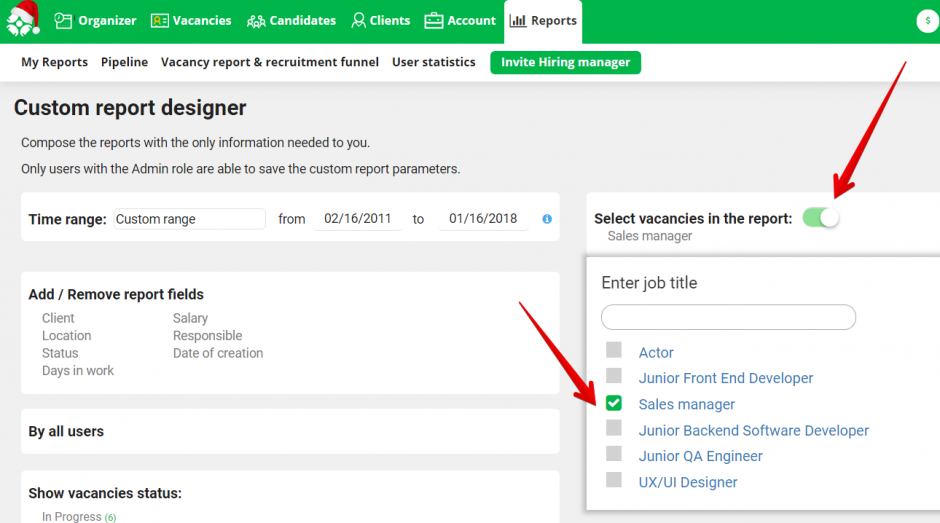Open the Clients section

click(380, 20)
